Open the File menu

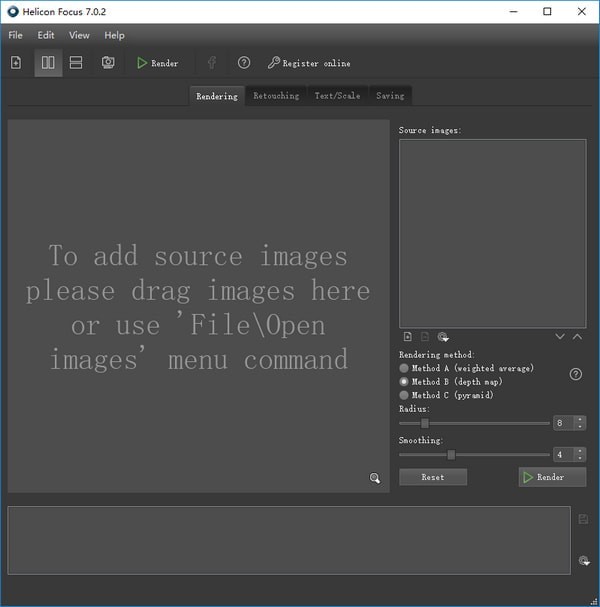[x=15, y=35]
